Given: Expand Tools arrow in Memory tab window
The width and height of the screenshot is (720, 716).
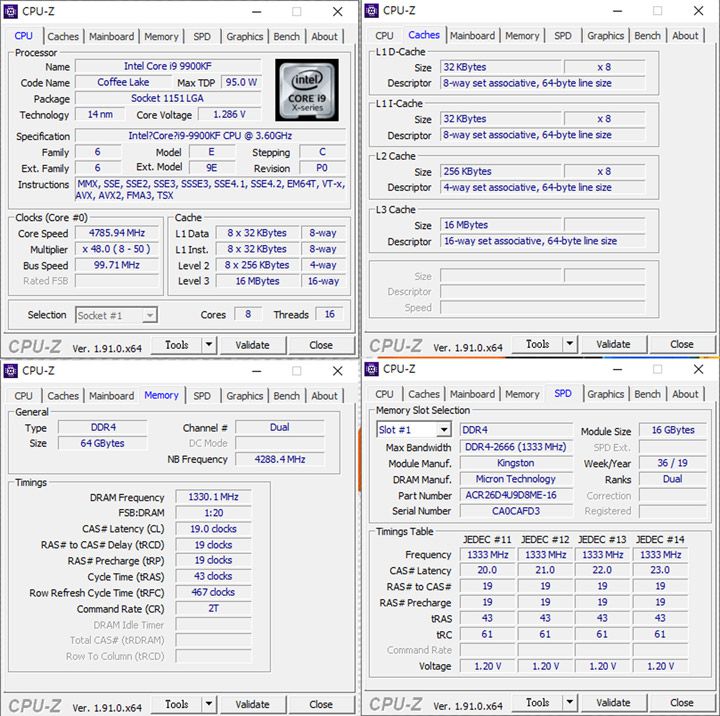Looking at the screenshot, I should [x=208, y=704].
